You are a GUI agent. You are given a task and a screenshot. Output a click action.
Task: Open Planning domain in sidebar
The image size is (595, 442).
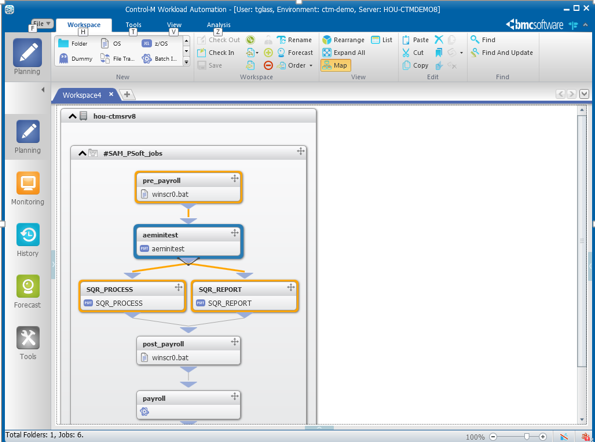28,137
